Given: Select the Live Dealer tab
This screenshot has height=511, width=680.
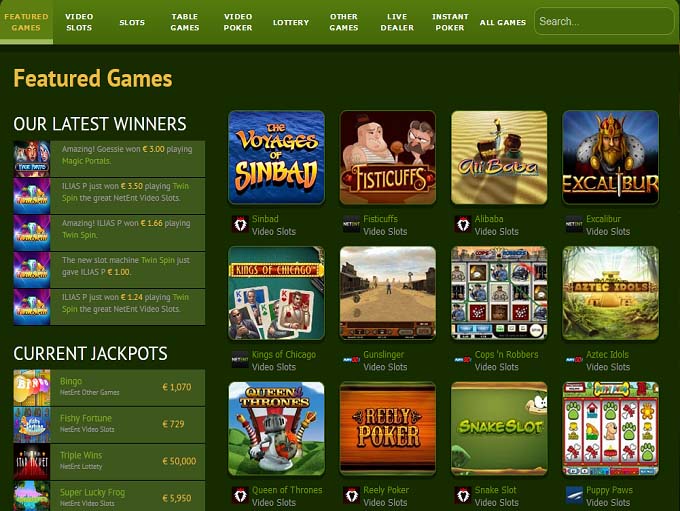Looking at the screenshot, I should point(397,22).
